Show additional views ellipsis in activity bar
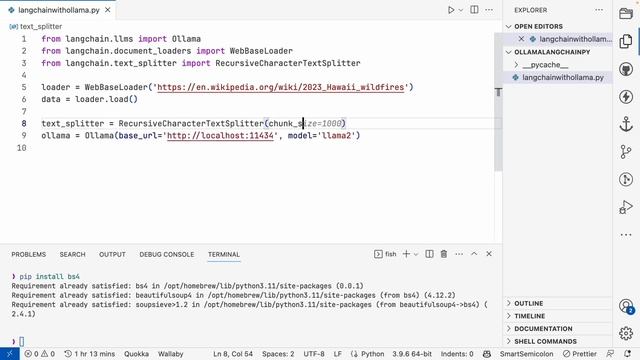This screenshot has height=360, width=640. 626,235
